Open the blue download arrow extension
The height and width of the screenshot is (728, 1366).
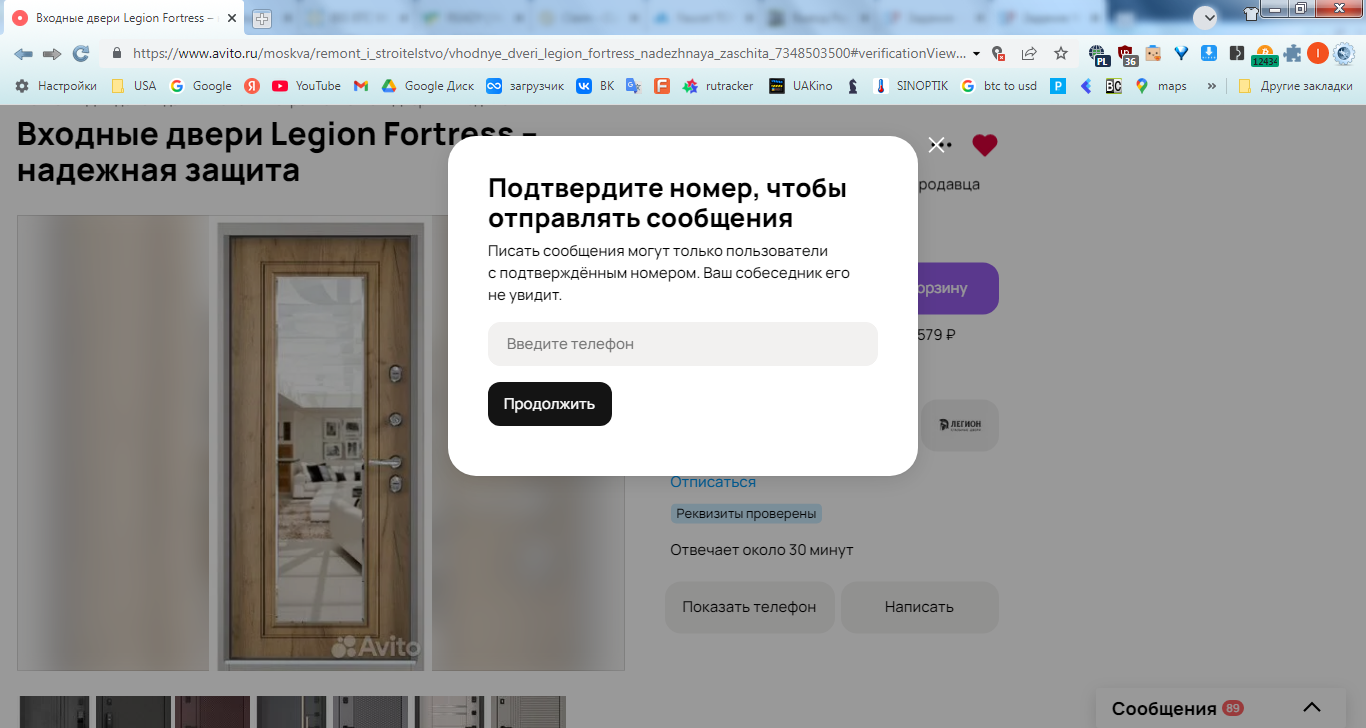(x=1208, y=54)
